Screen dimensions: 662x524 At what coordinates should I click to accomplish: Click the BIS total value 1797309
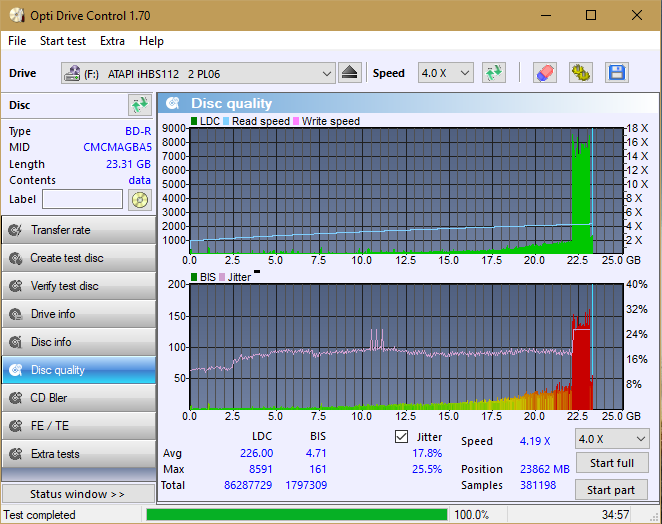[306, 485]
